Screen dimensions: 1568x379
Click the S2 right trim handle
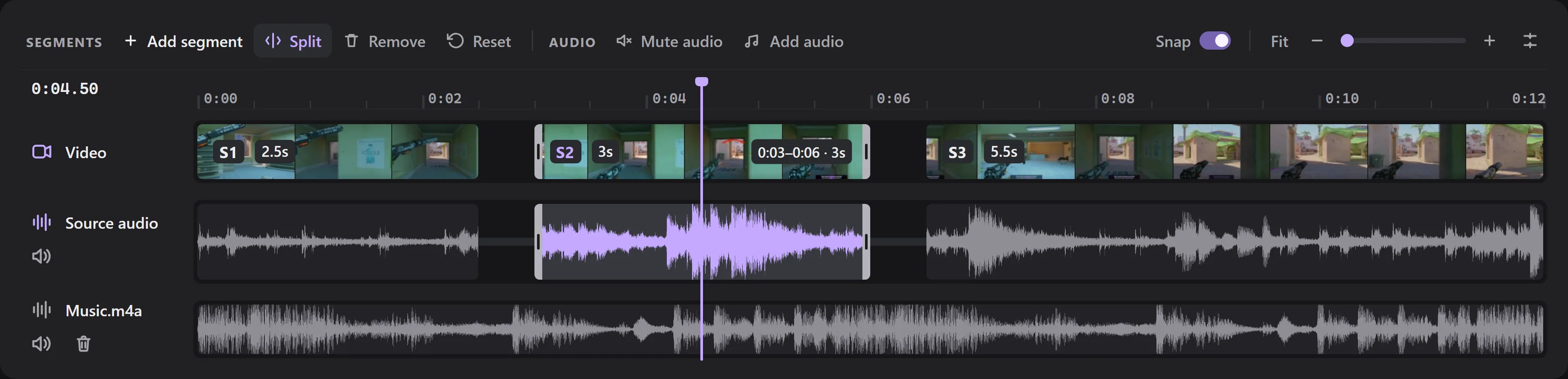click(x=865, y=152)
